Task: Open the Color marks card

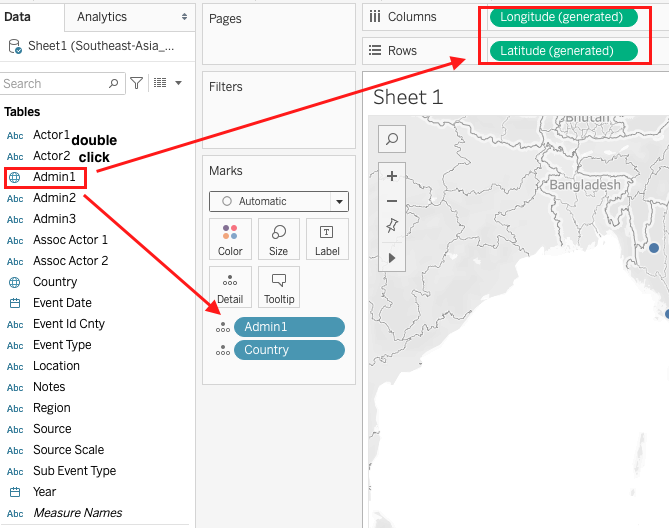Action: coord(230,239)
